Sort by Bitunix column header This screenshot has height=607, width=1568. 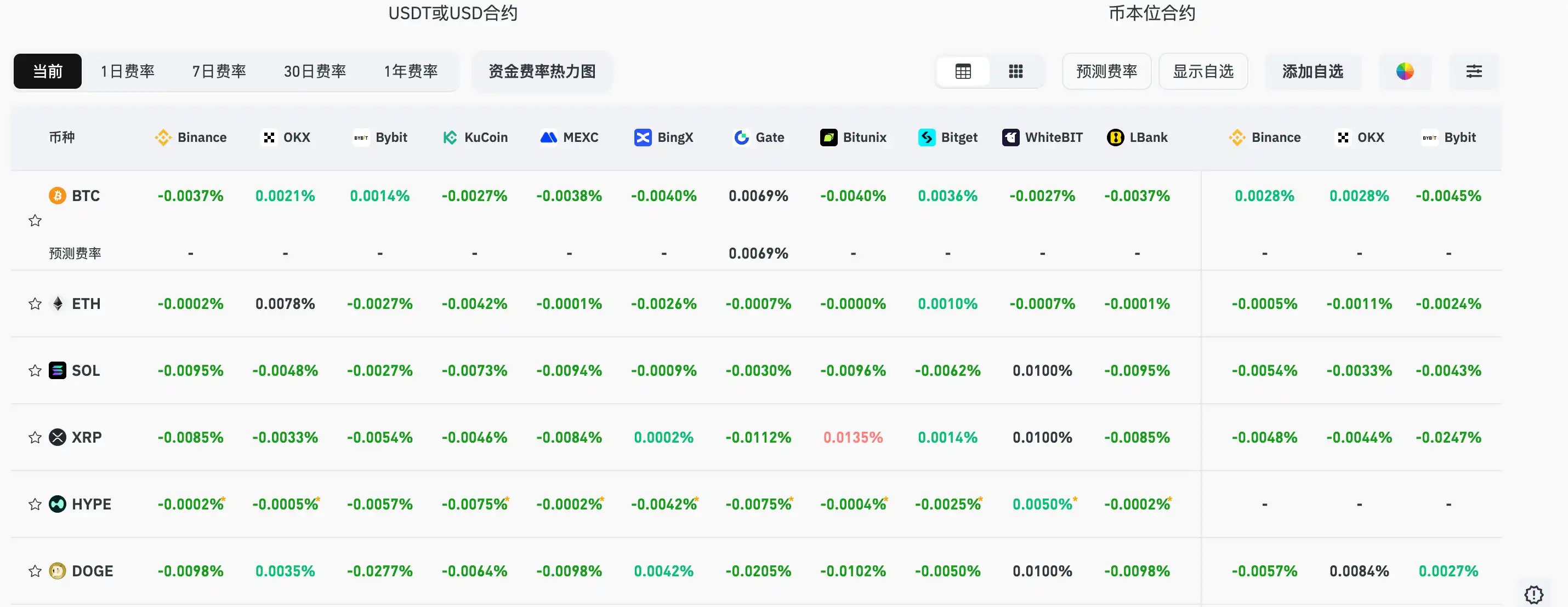tap(854, 138)
